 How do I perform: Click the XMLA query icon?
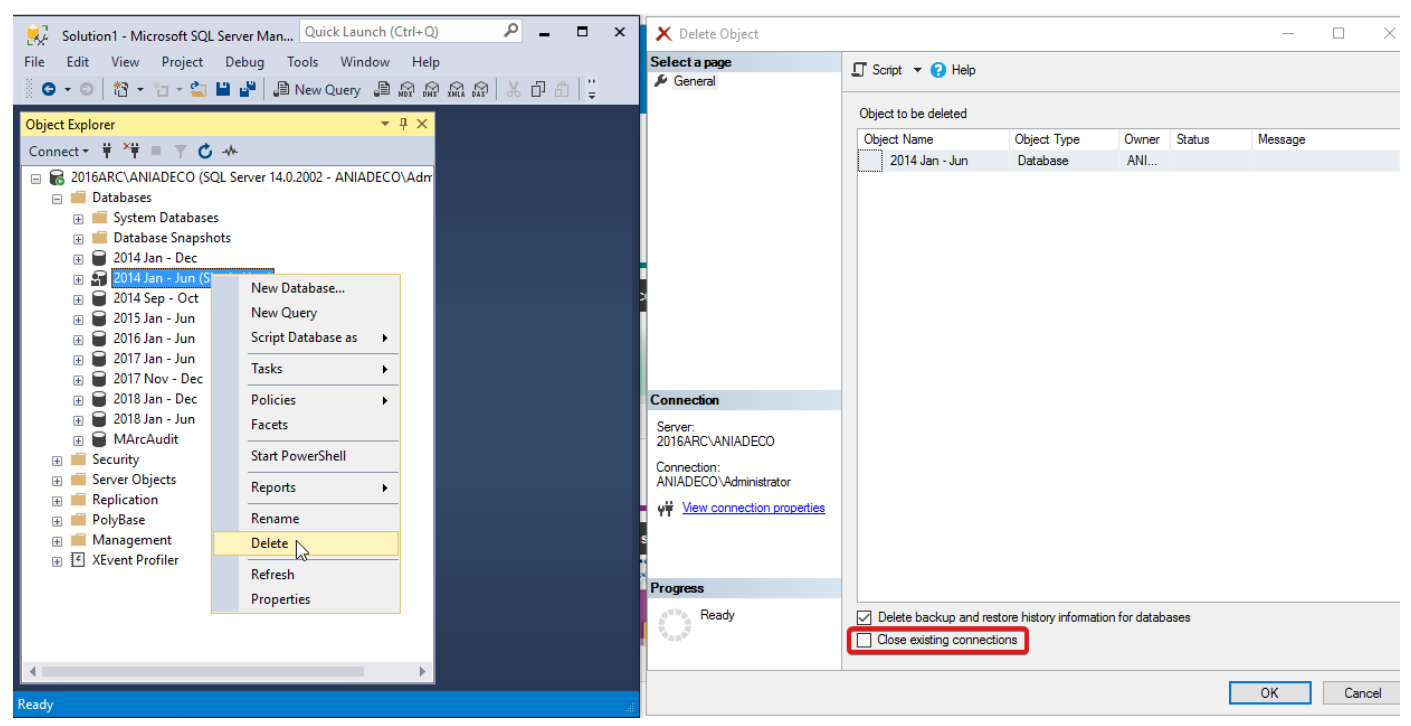tap(456, 90)
